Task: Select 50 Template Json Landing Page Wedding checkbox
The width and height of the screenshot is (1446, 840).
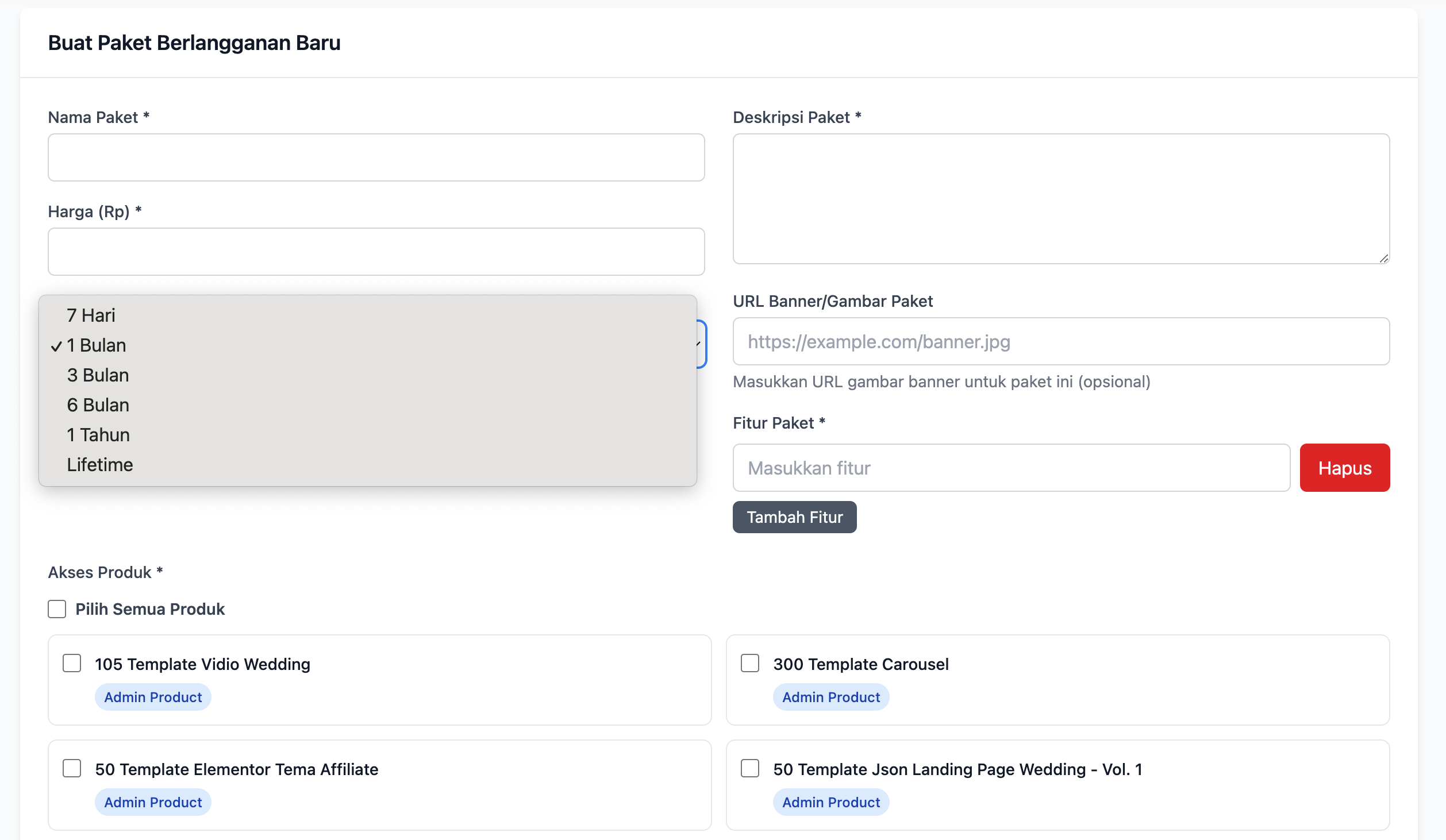Action: click(750, 768)
